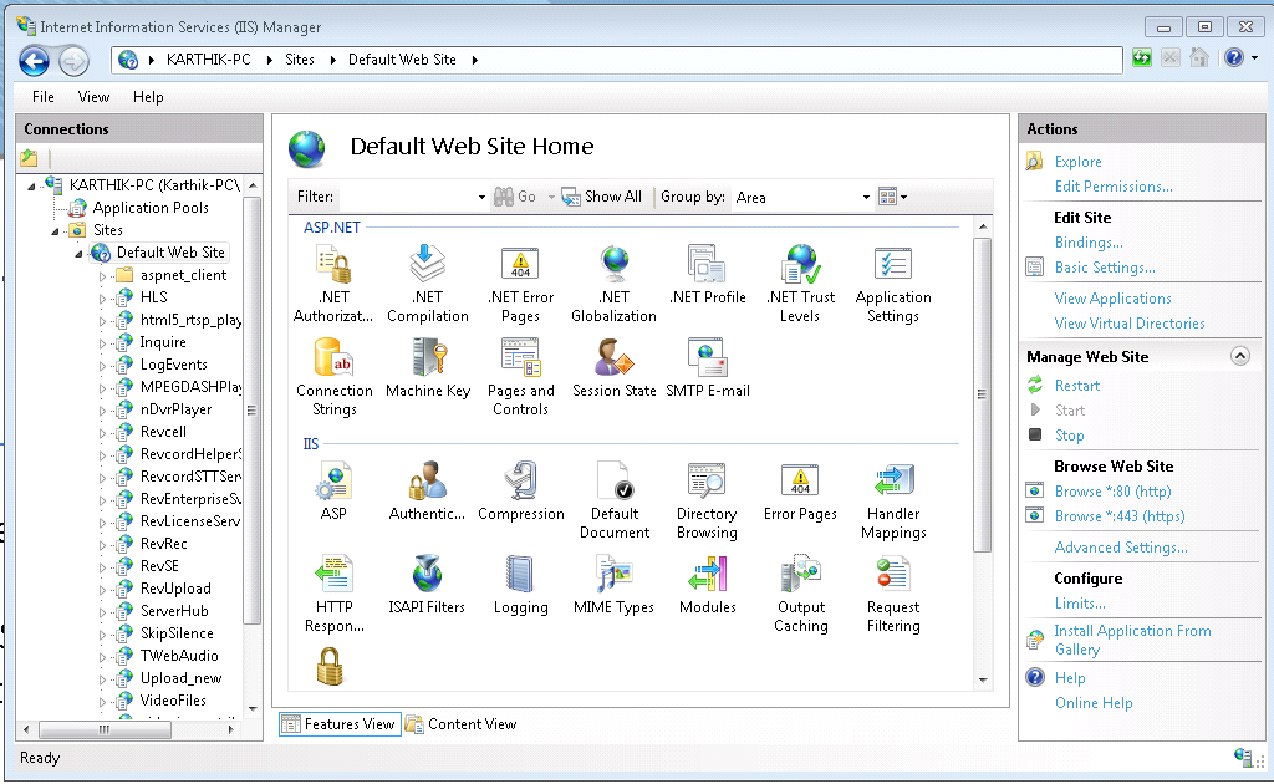Expand the aspnet_client folder node
1274x784 pixels.
point(102,275)
